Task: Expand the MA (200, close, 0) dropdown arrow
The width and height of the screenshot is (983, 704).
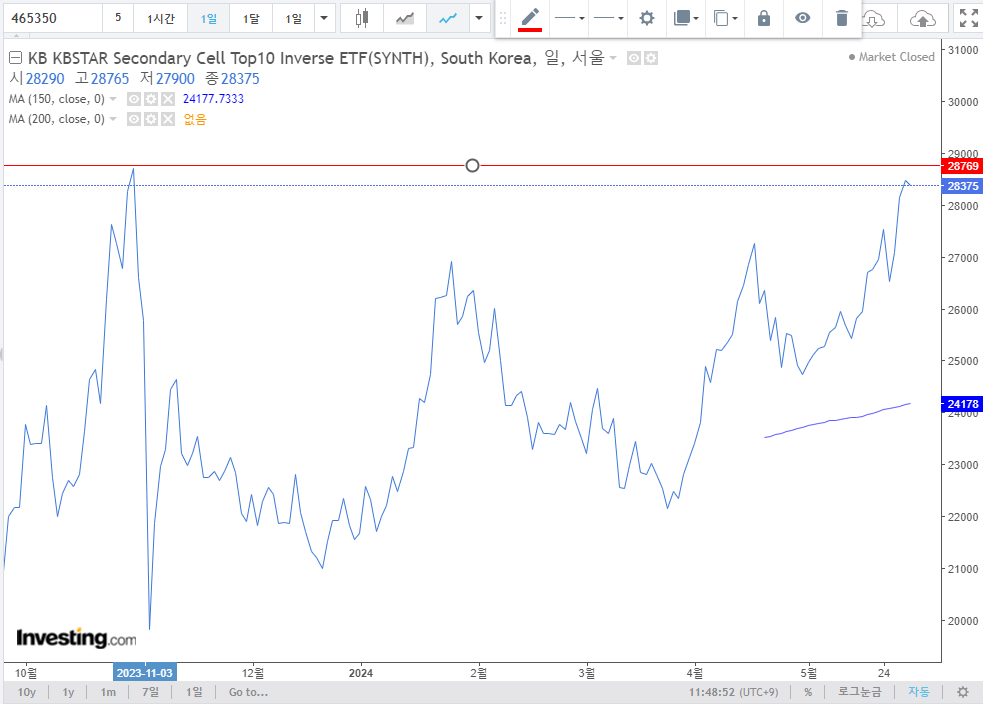Action: click(113, 119)
